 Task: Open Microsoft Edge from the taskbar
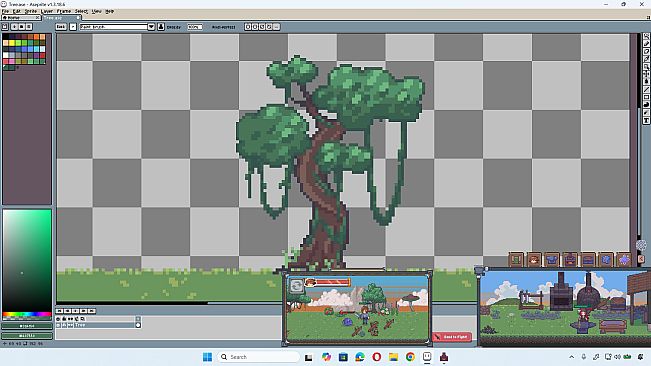pyautogui.click(x=360, y=357)
